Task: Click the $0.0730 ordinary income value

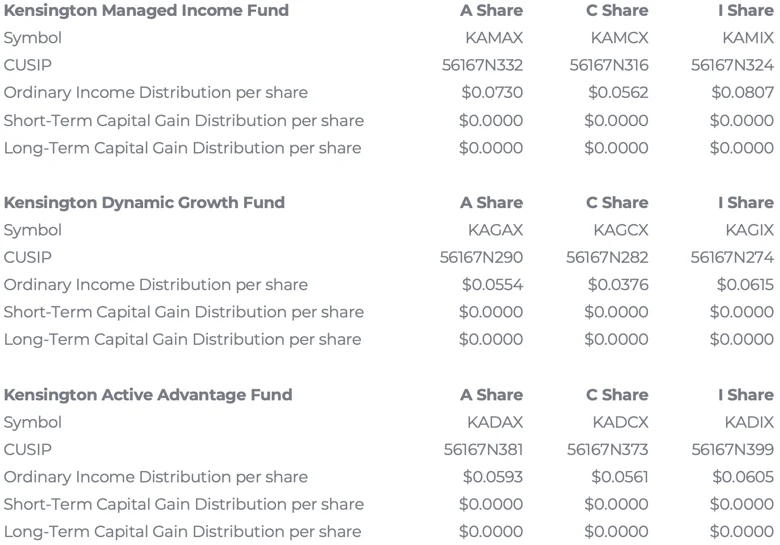Action: tap(492, 92)
